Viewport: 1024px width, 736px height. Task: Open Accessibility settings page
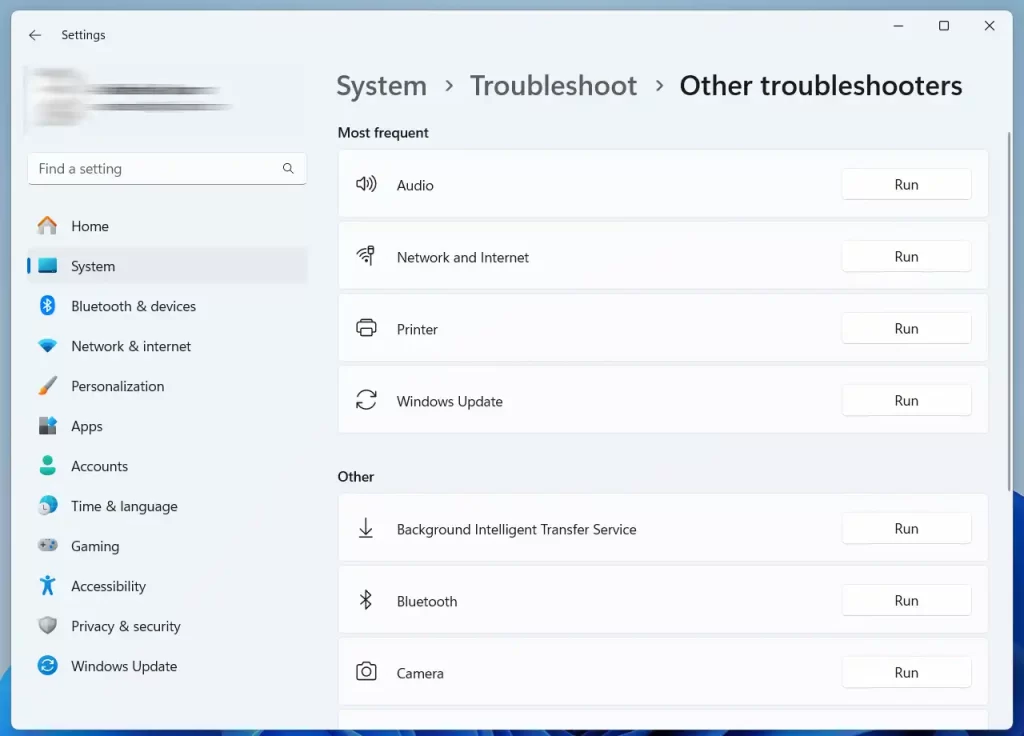coord(167,586)
